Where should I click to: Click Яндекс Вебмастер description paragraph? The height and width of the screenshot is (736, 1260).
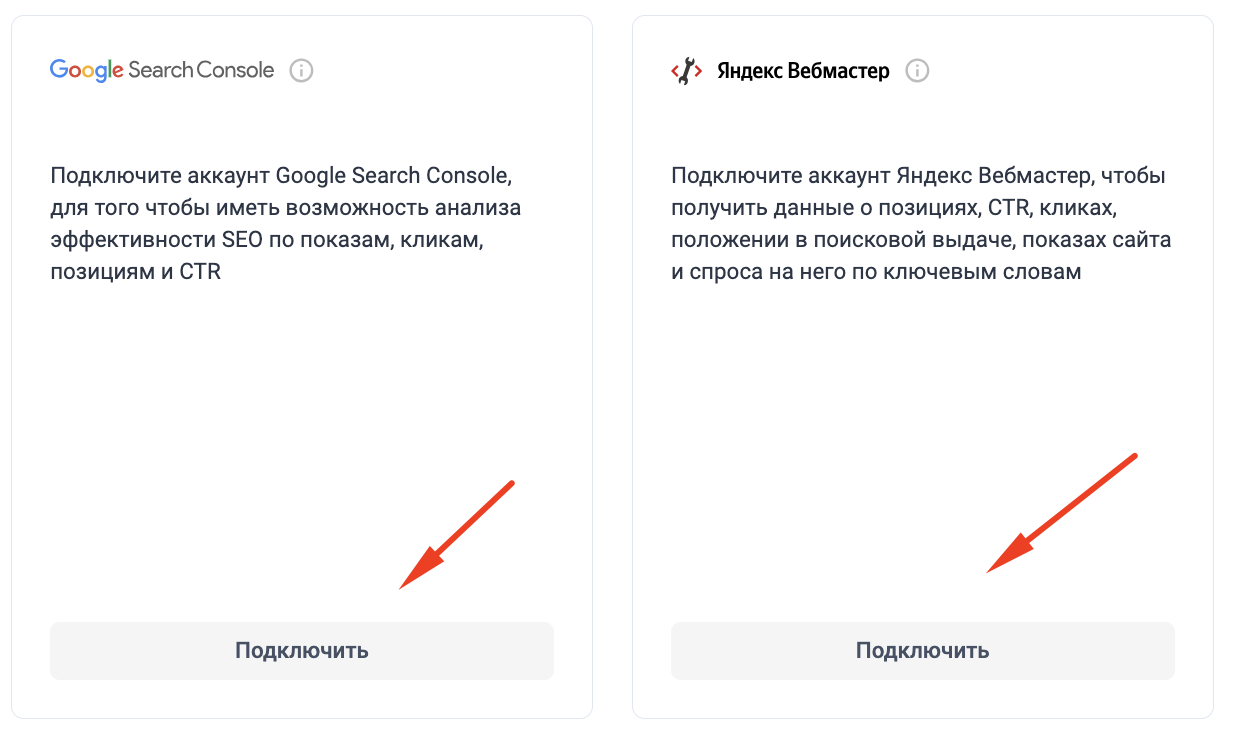click(921, 223)
